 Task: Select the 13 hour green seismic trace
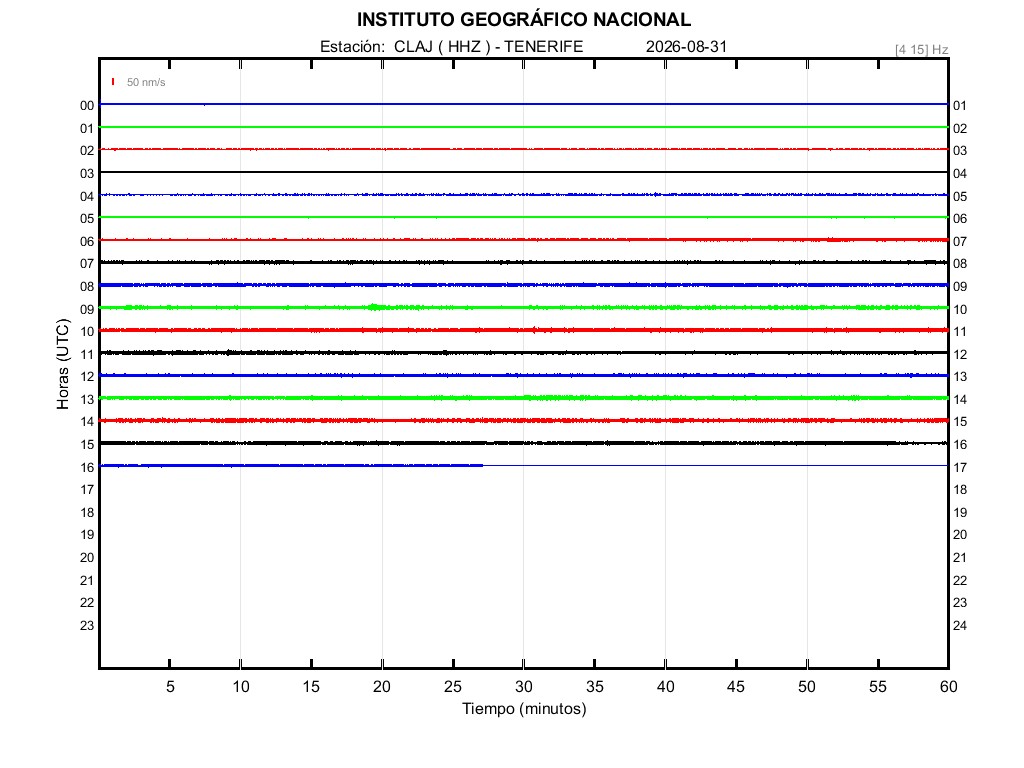pos(524,398)
